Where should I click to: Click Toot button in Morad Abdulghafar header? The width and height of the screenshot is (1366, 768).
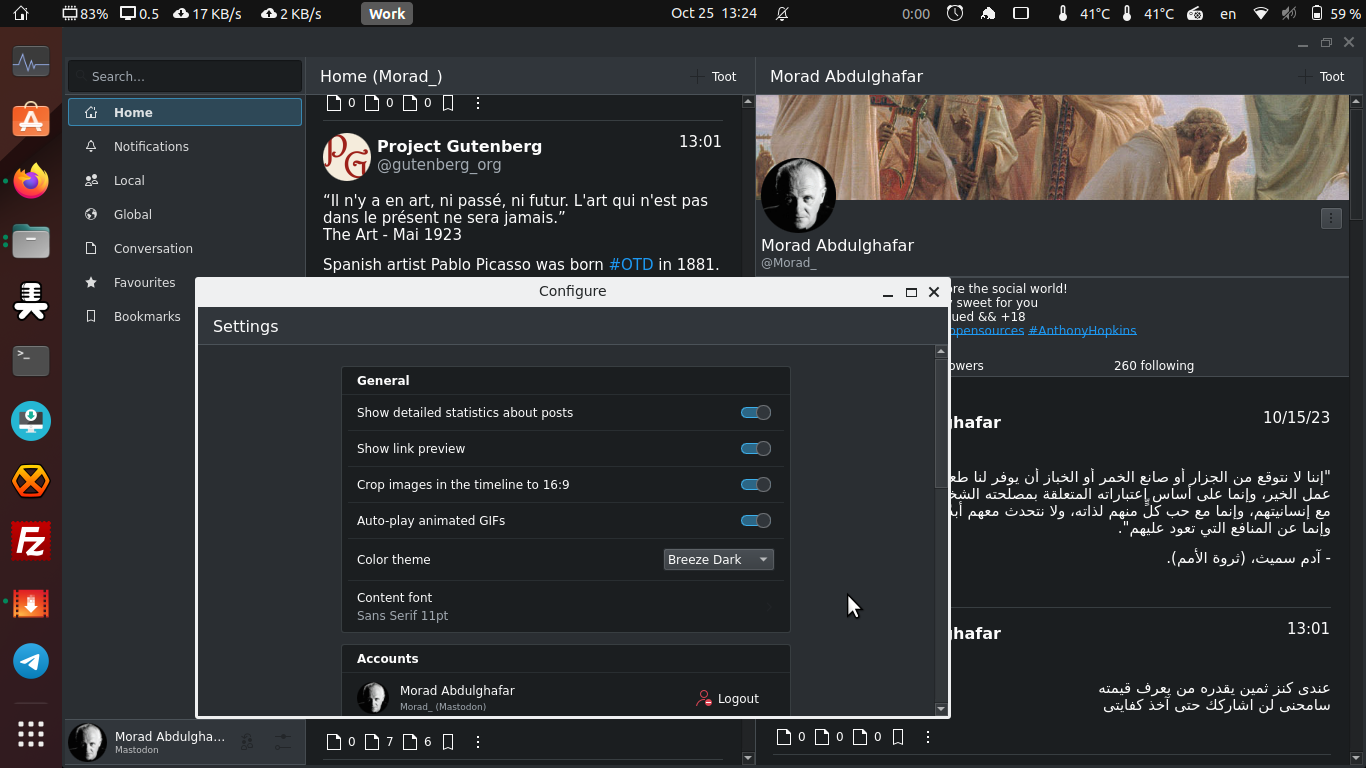(1321, 76)
